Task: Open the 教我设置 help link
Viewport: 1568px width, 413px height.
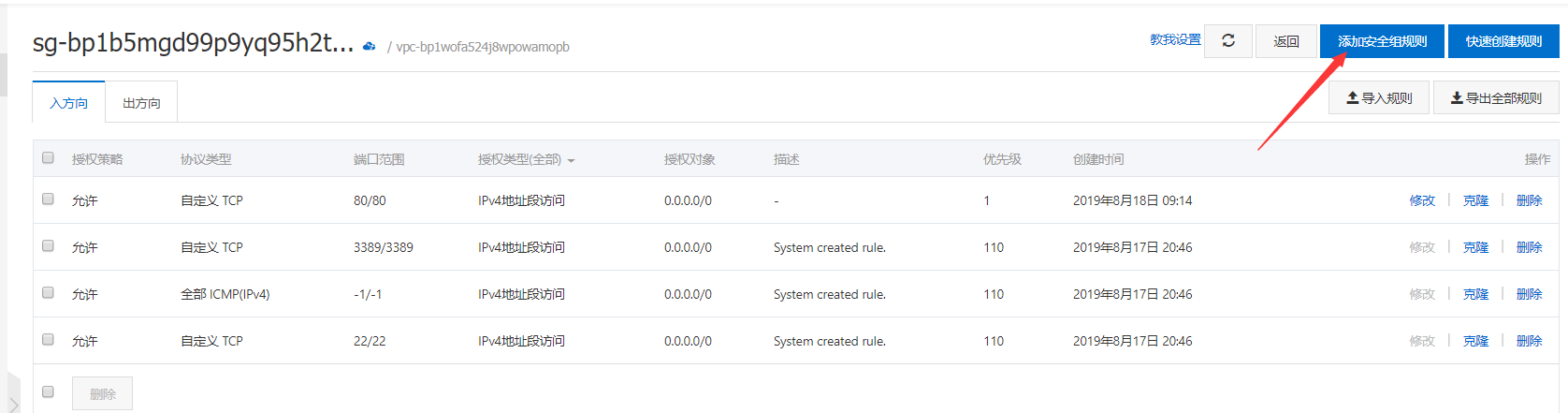Action: tap(1175, 39)
